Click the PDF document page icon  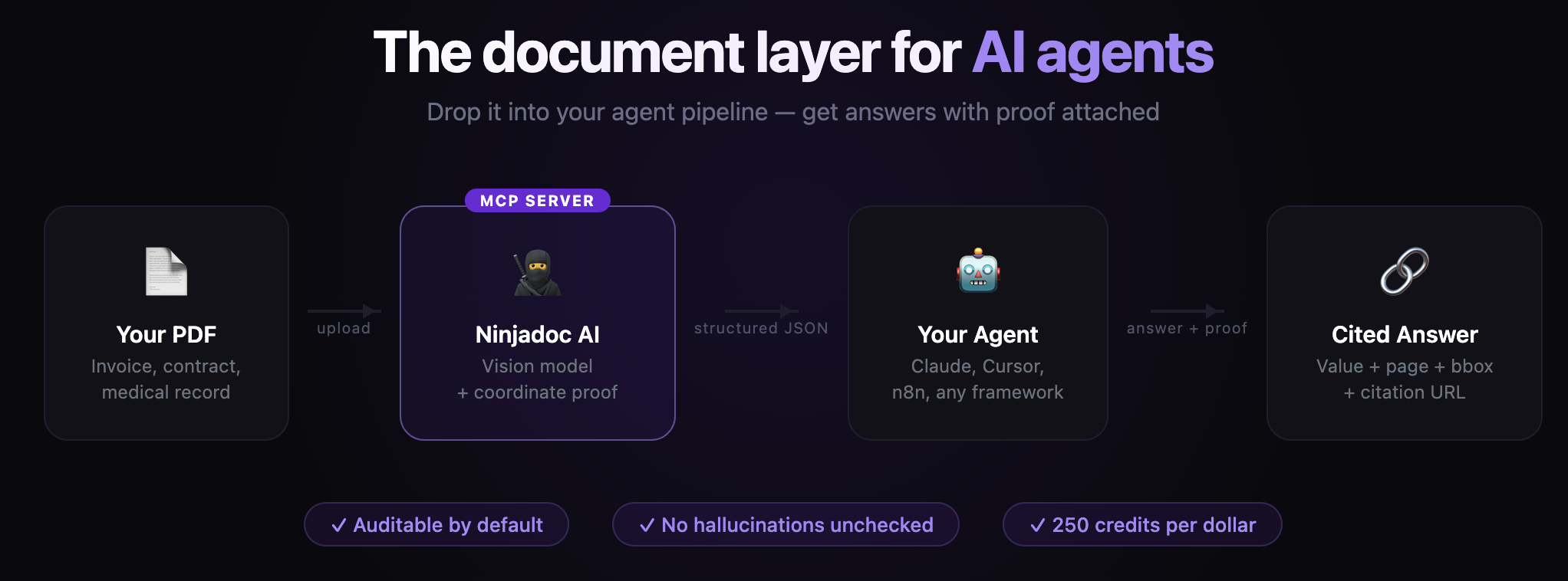(x=166, y=271)
